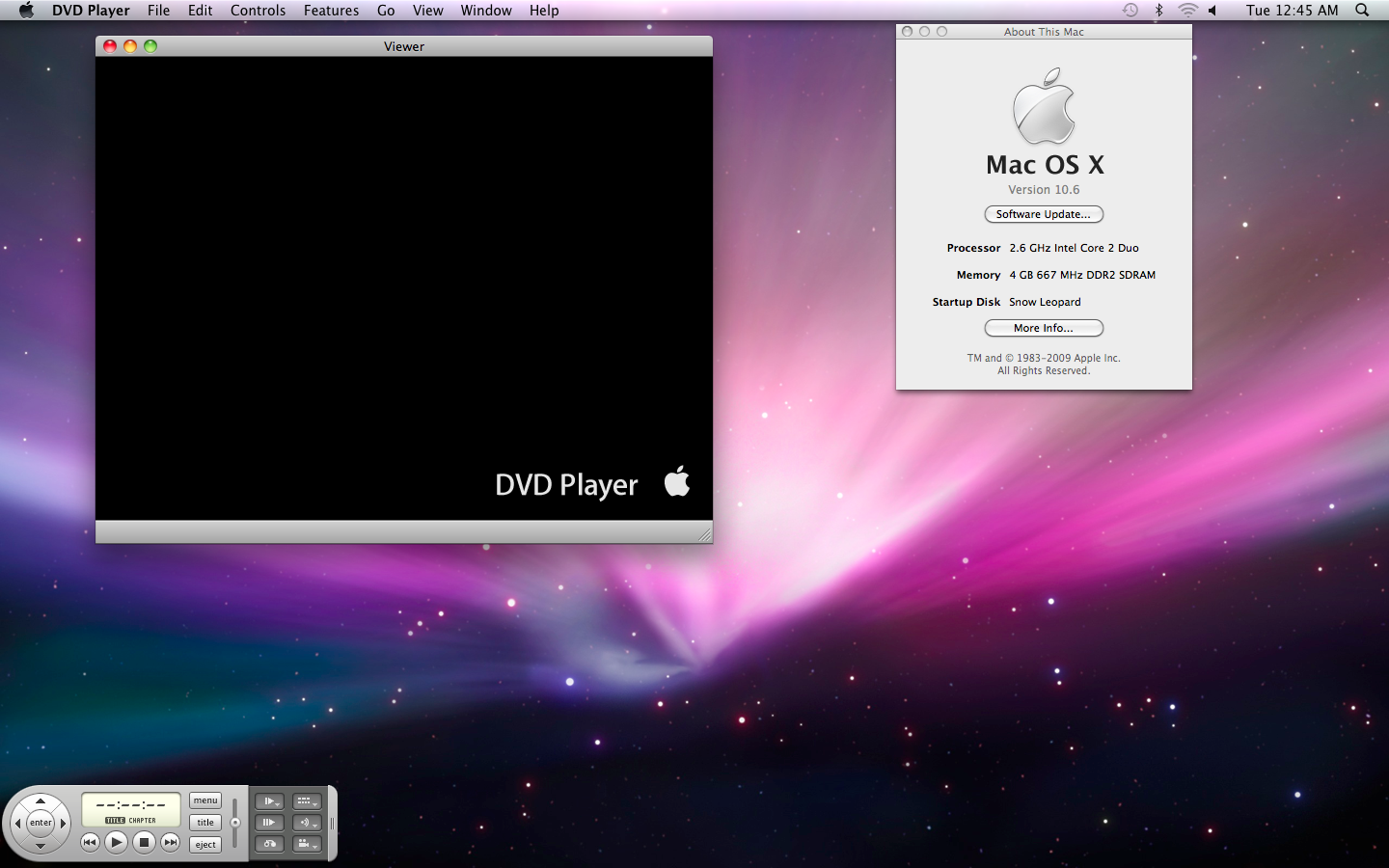Click the Wi-Fi status menu bar icon

[1187, 10]
